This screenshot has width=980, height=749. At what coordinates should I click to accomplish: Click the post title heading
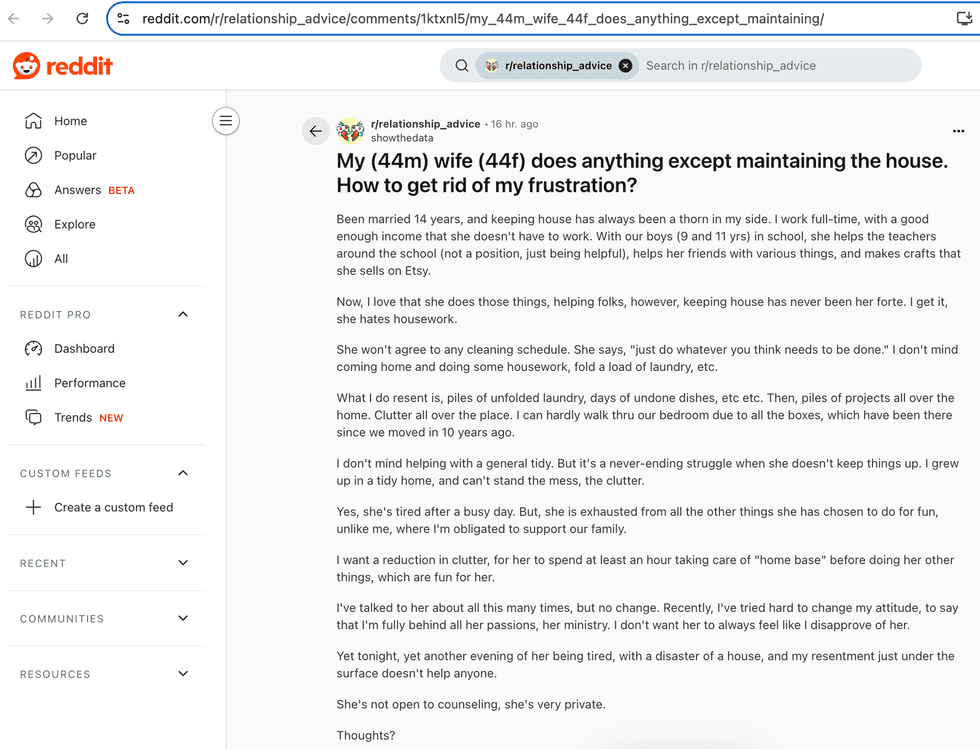(x=642, y=173)
